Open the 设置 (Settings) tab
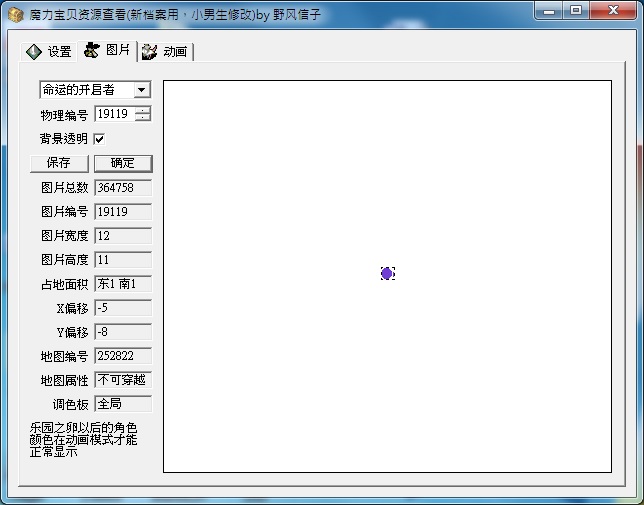This screenshot has width=644, height=505. coord(49,52)
